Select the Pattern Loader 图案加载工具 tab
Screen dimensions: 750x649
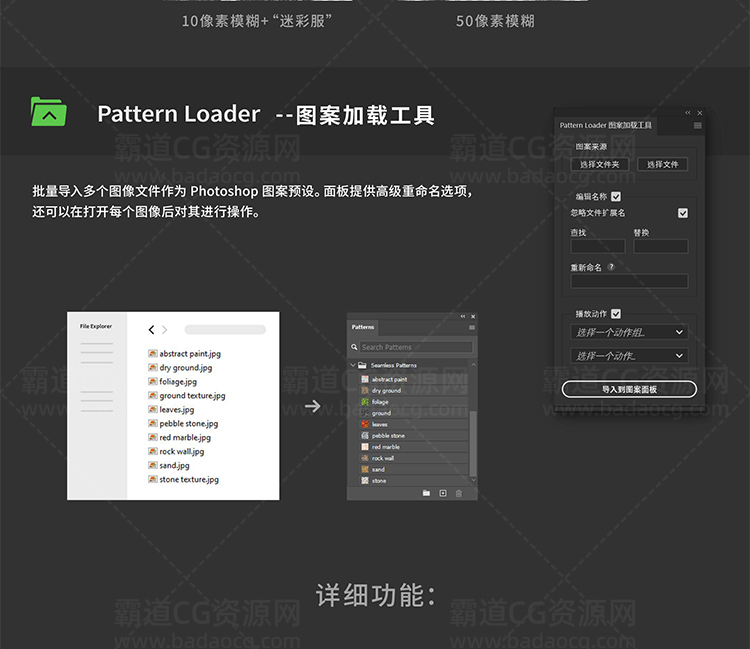(605, 126)
